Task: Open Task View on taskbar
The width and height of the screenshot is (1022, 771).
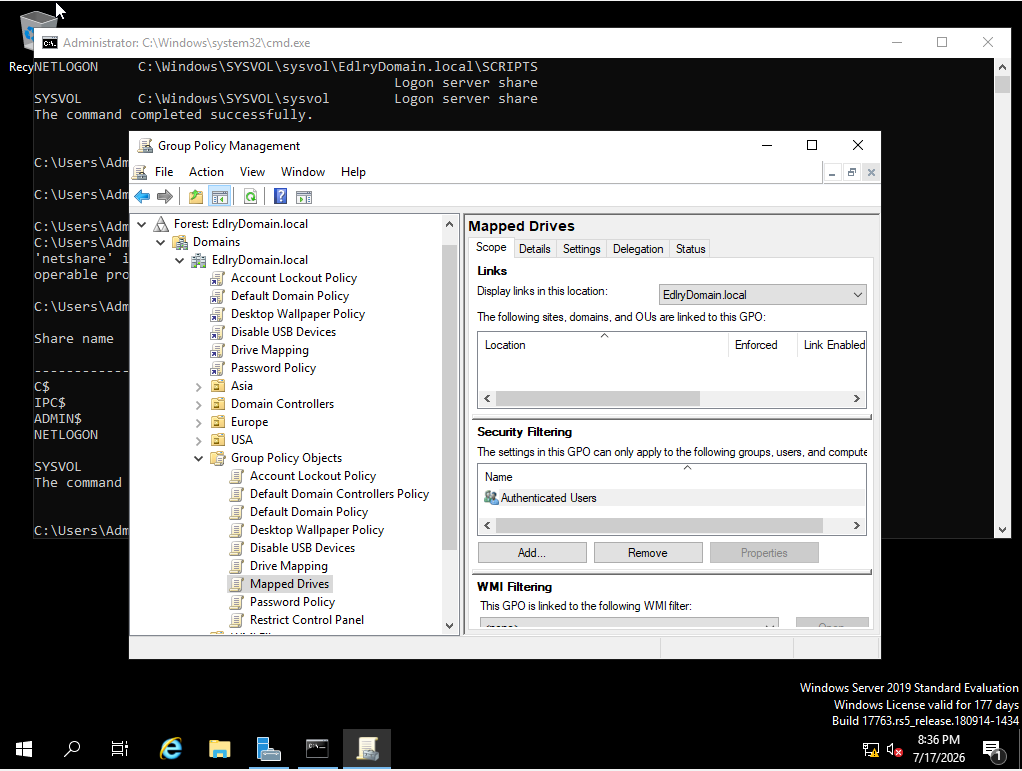Action: pos(120,749)
